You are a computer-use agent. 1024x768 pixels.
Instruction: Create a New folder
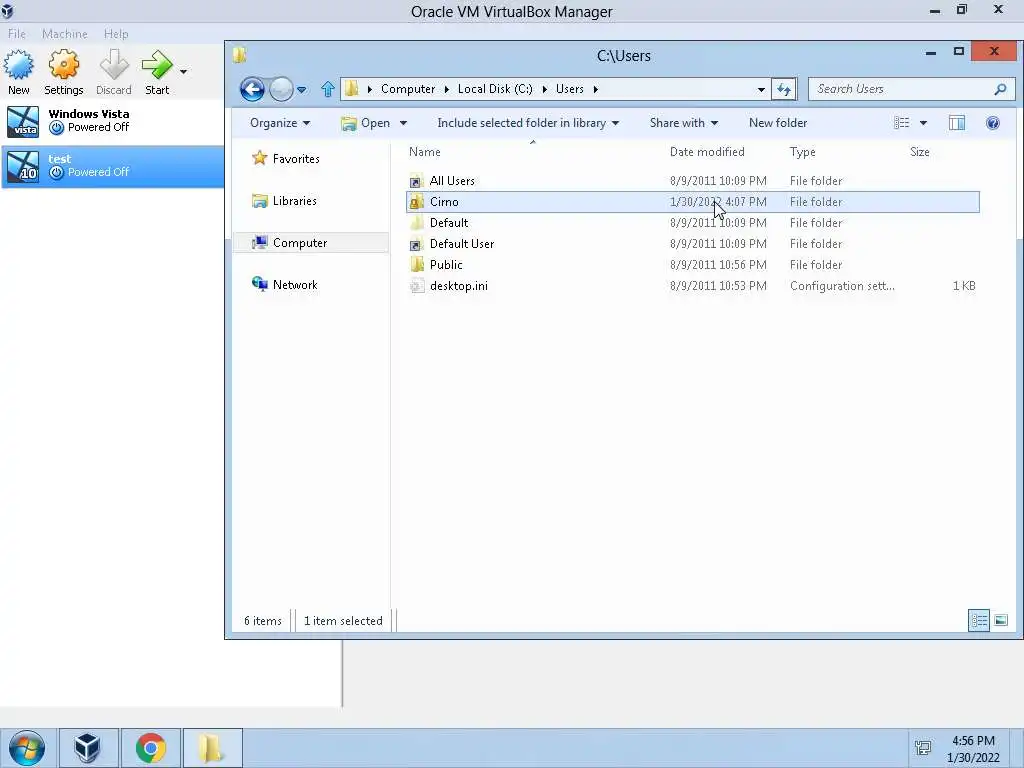click(778, 123)
